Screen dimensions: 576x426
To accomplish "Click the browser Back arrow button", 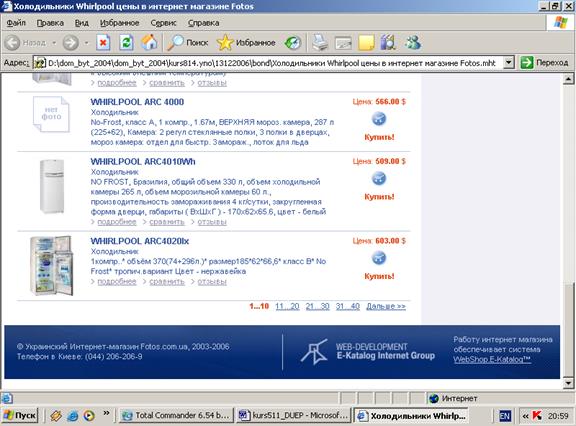I will point(12,43).
